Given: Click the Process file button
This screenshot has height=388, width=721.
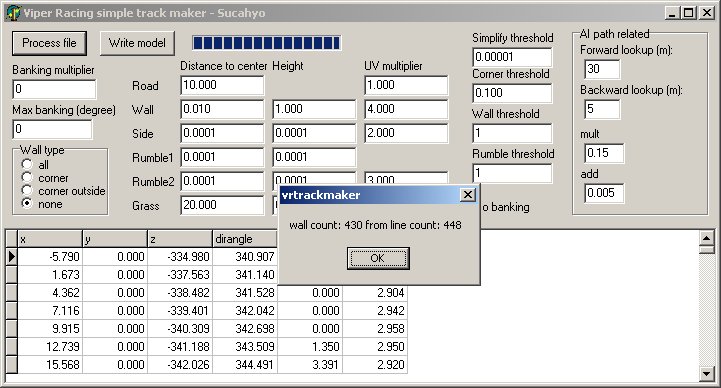Looking at the screenshot, I should (x=49, y=43).
